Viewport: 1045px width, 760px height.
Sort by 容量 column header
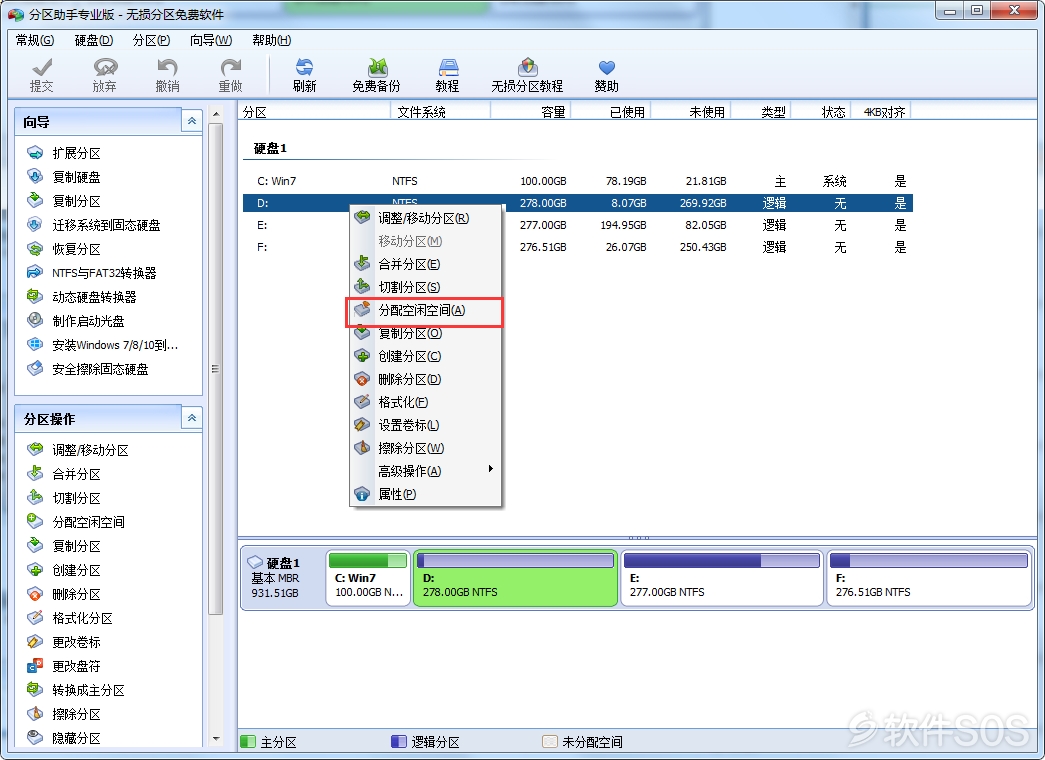530,112
